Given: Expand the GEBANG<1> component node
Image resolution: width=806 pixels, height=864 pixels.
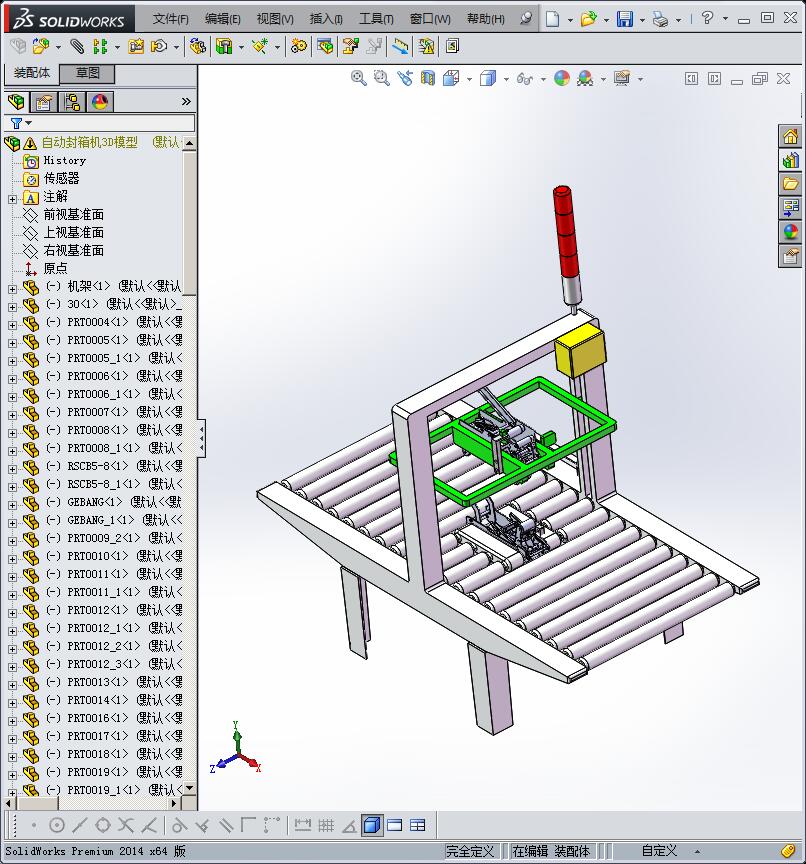Looking at the screenshot, I should (13, 504).
